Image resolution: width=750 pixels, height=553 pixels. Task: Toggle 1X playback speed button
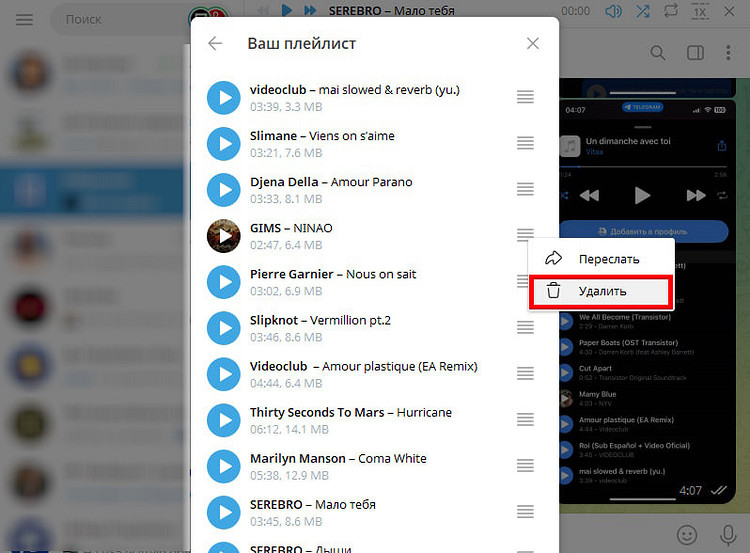[701, 11]
